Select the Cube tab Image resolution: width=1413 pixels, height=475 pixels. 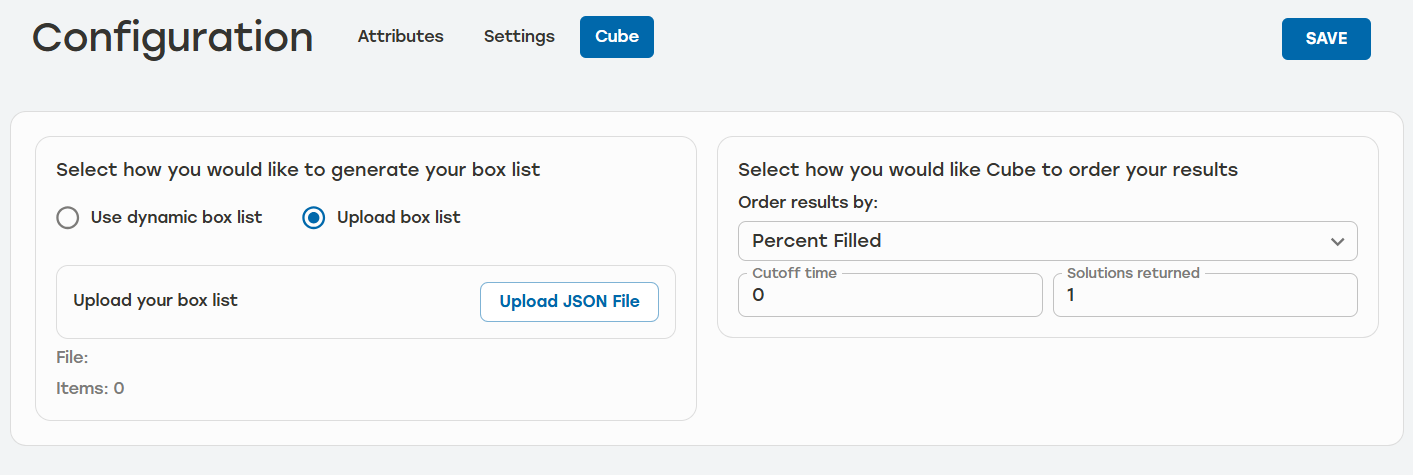(617, 36)
